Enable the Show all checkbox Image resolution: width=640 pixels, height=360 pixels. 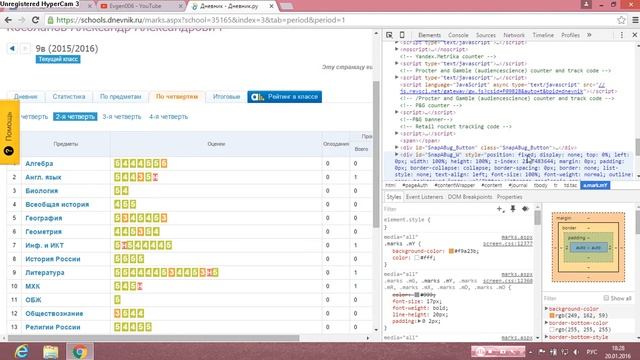tap(606, 298)
